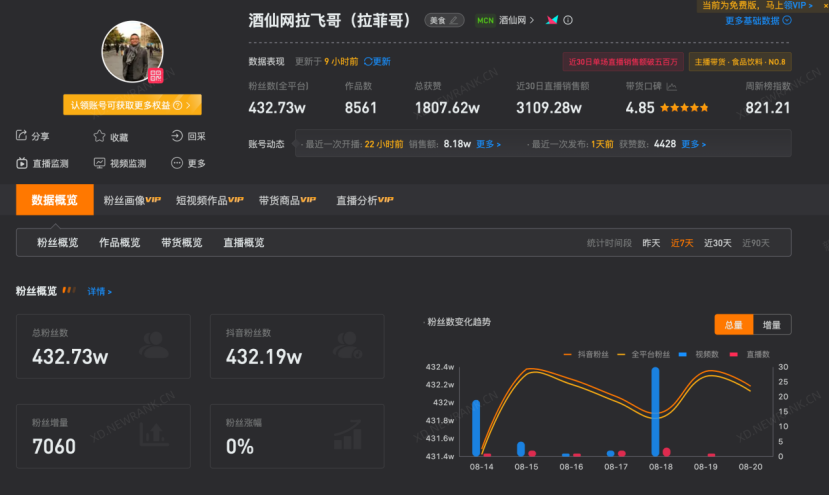Click the 432.73w total fans value card

(x=103, y=346)
